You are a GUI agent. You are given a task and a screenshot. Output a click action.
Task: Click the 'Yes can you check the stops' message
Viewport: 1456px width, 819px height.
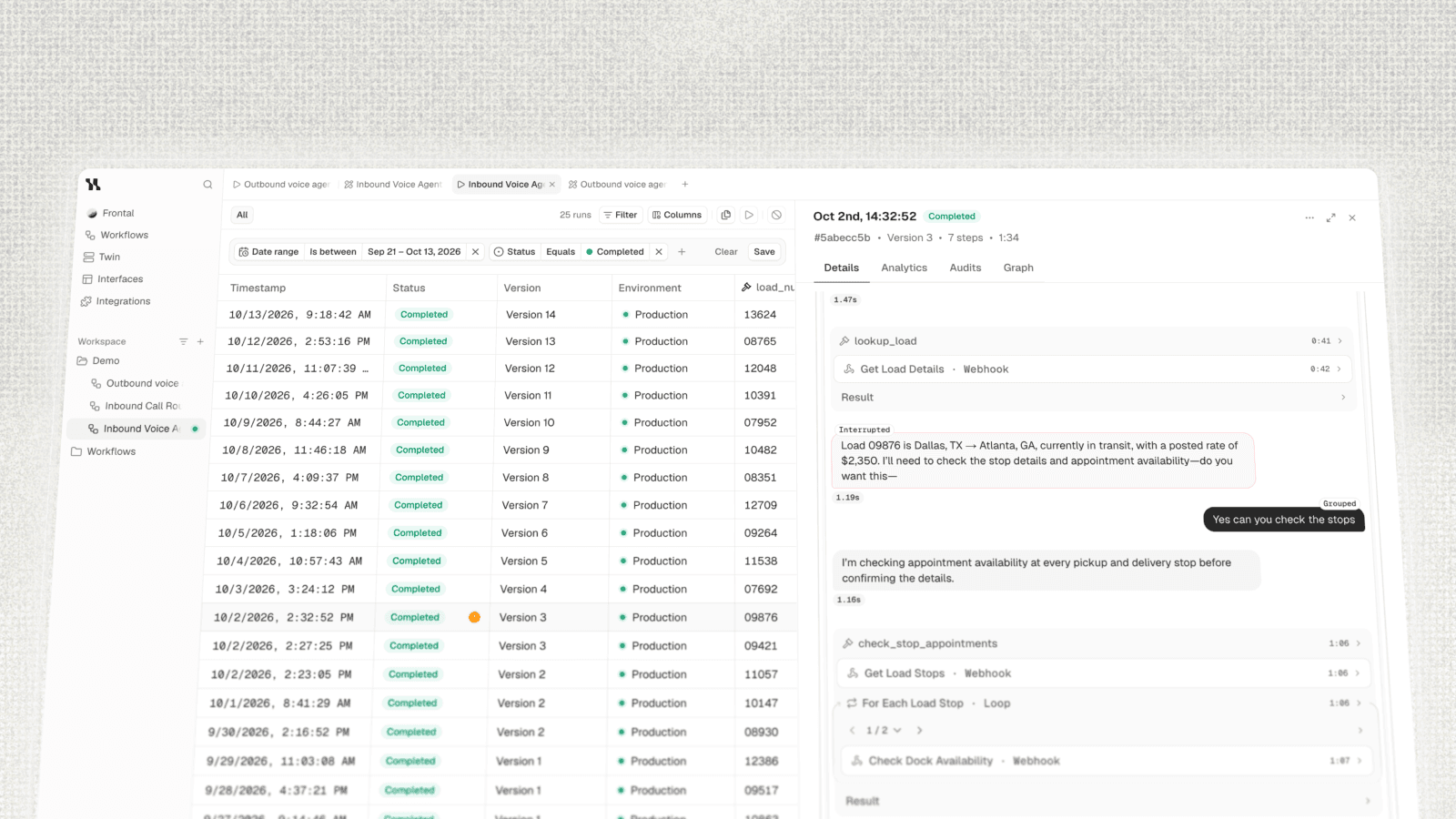coord(1284,520)
